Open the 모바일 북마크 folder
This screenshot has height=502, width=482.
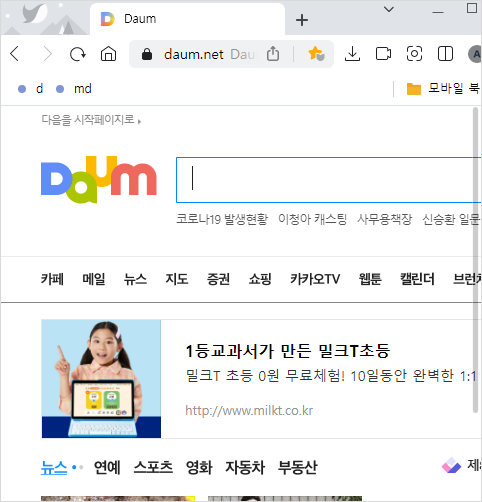[444, 88]
